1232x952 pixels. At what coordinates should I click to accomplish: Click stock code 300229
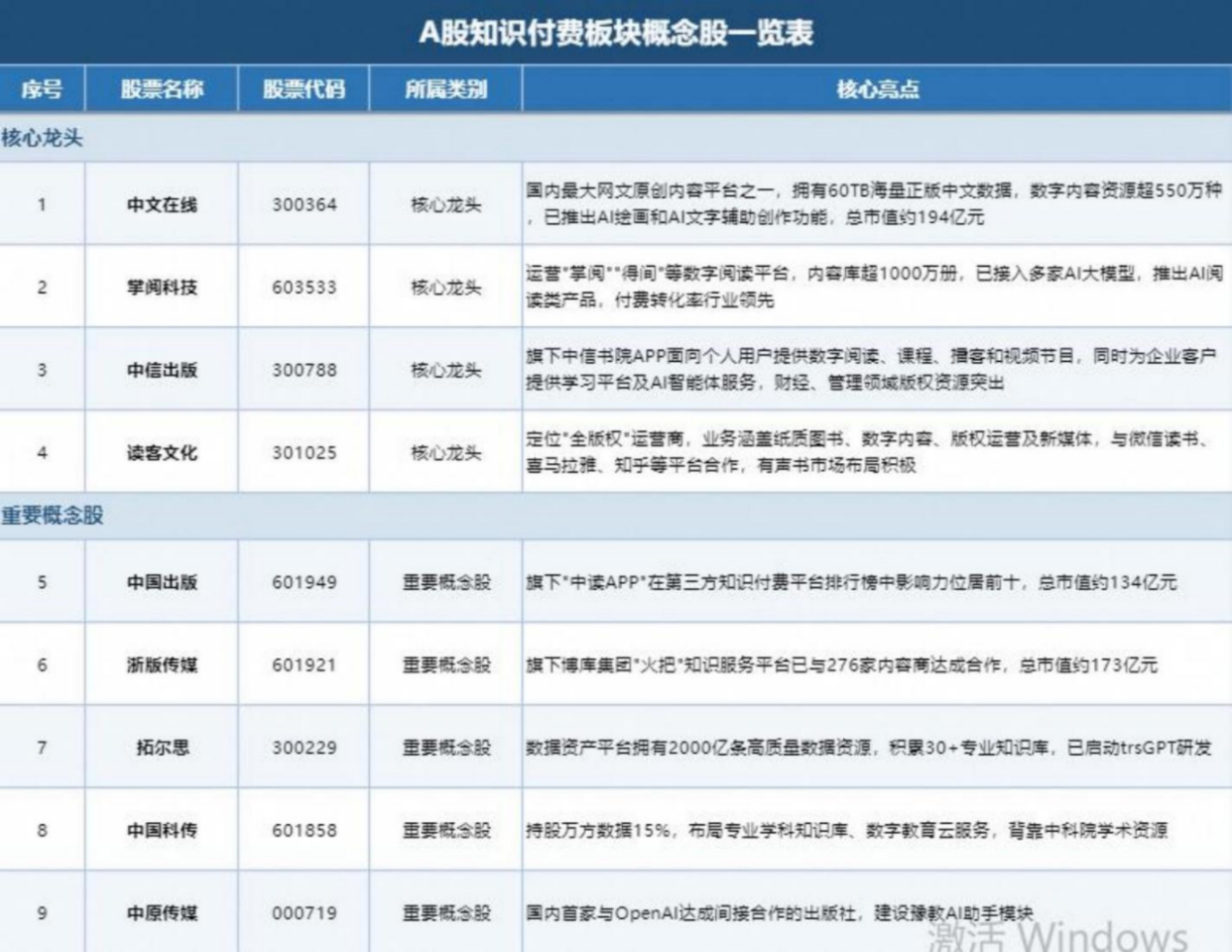(x=305, y=748)
